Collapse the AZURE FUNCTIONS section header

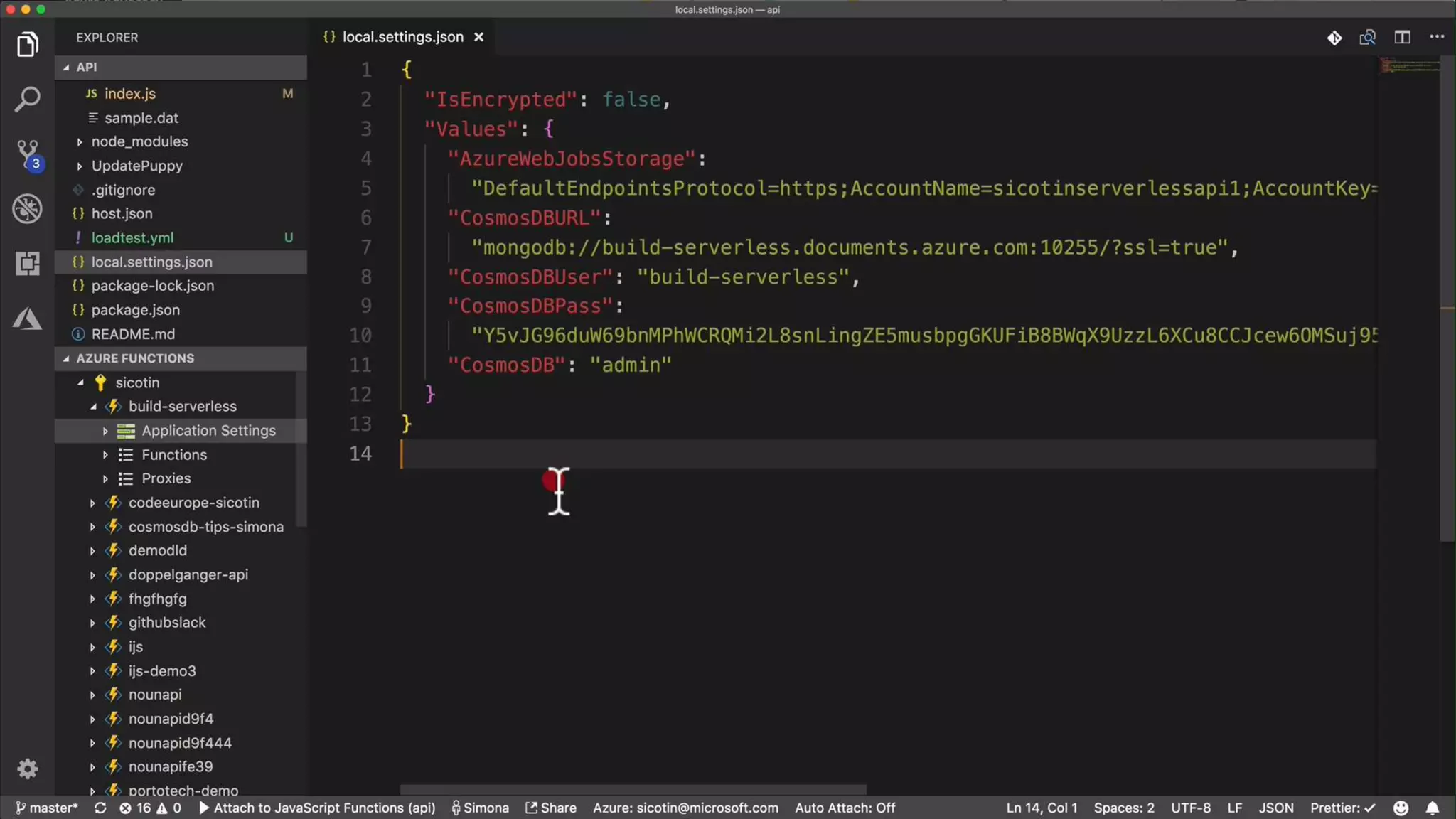click(x=135, y=358)
